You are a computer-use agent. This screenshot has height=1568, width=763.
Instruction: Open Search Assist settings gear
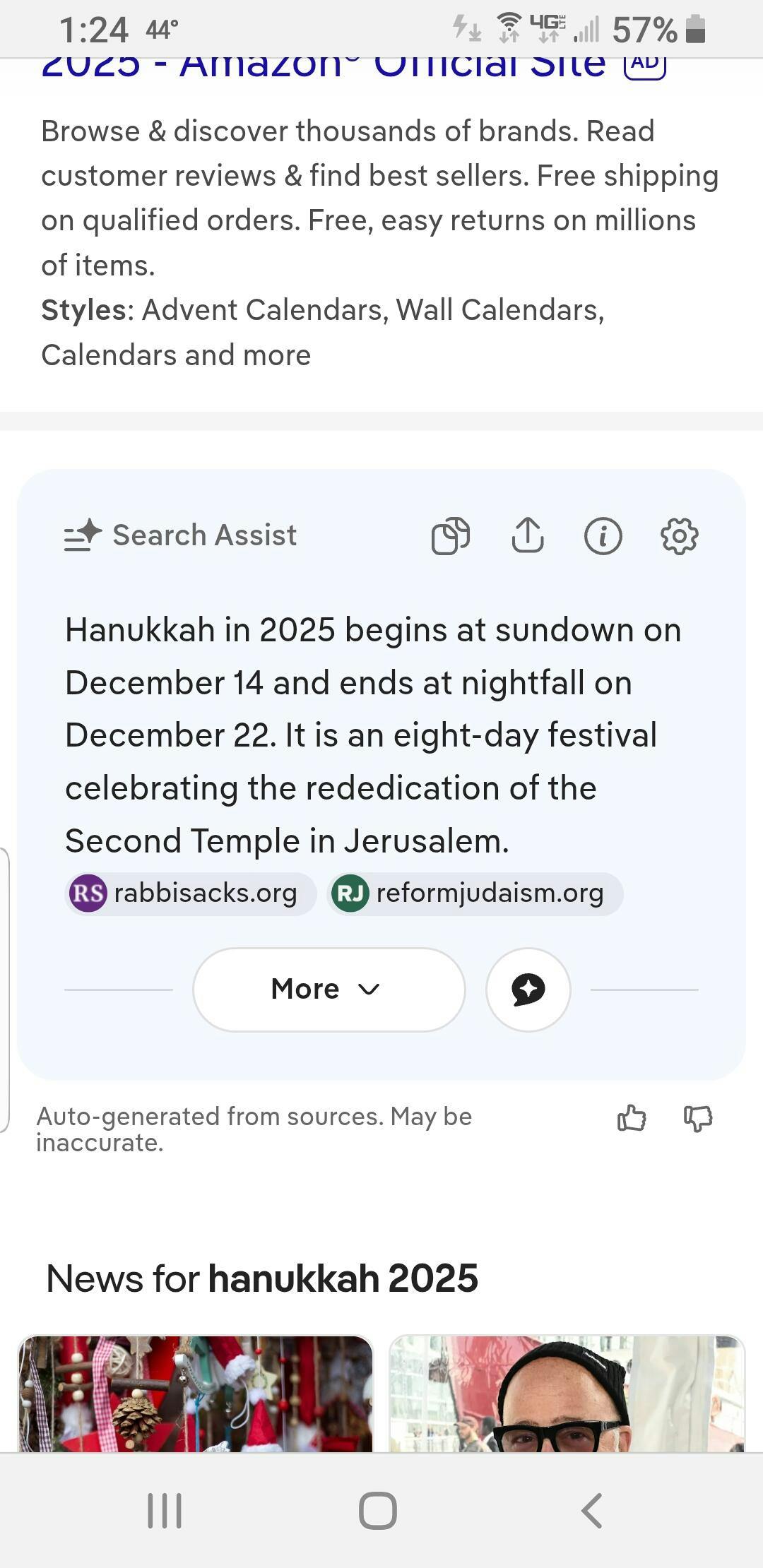coord(679,535)
